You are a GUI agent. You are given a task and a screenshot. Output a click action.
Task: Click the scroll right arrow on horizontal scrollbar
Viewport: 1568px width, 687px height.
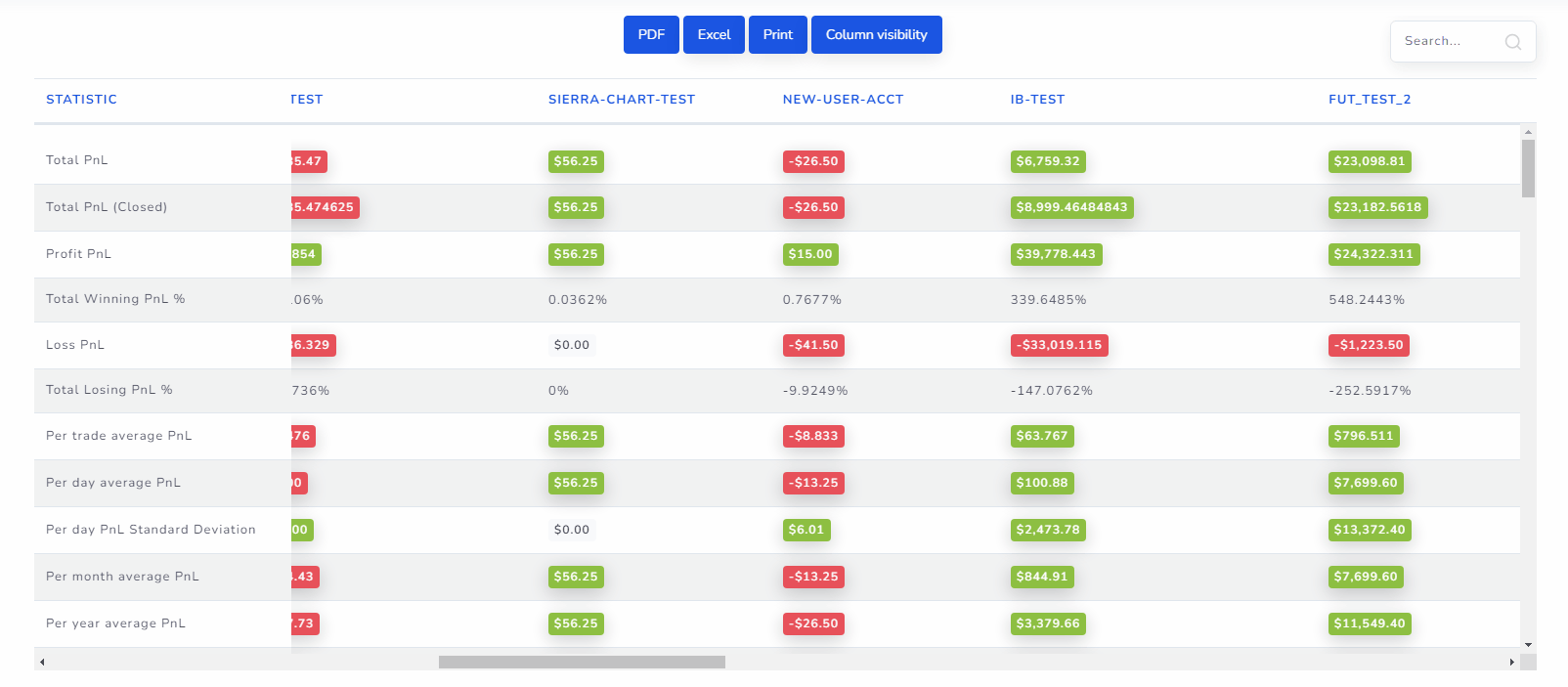point(1511,662)
